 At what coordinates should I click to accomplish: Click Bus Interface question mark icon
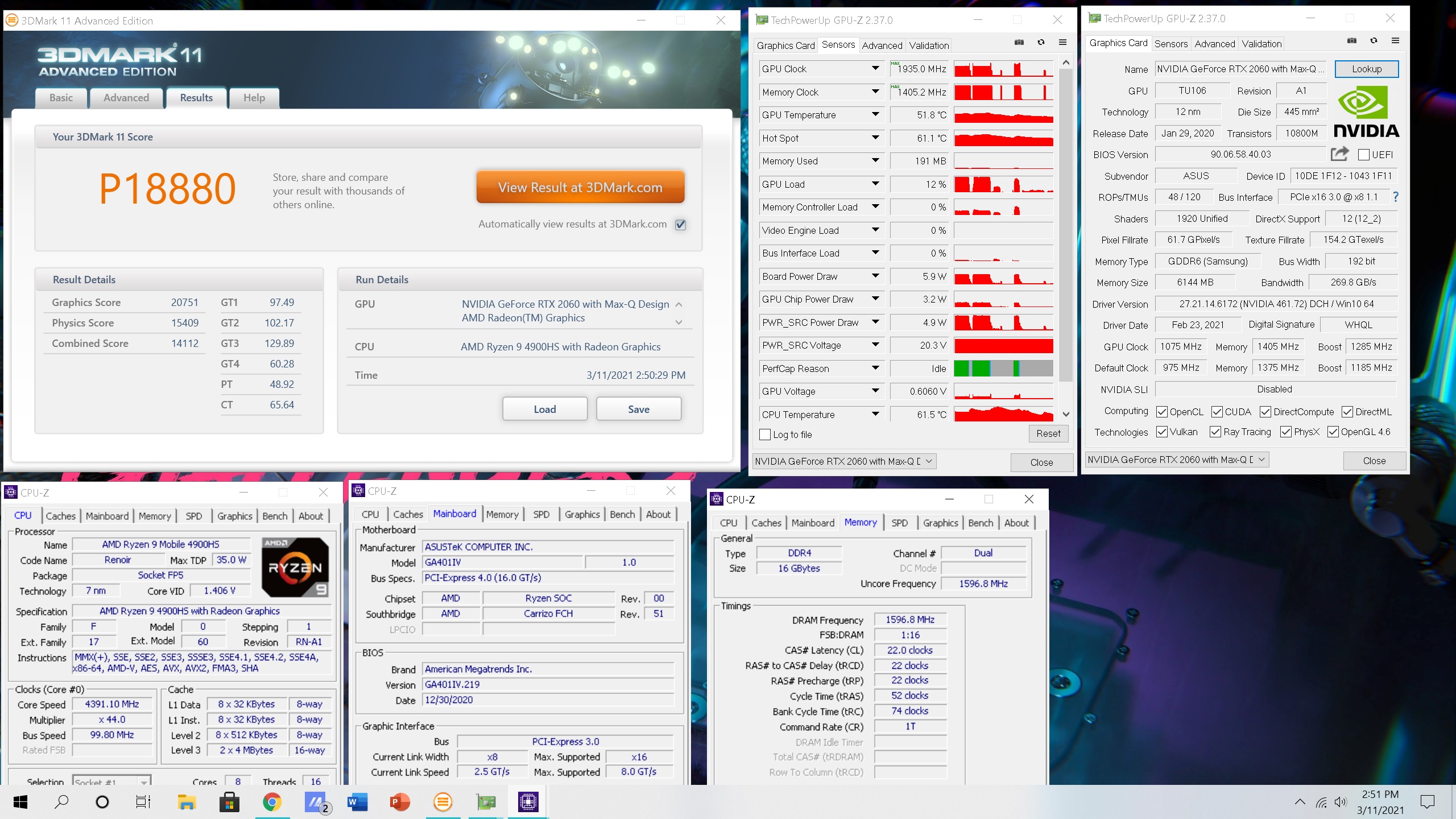1395,197
